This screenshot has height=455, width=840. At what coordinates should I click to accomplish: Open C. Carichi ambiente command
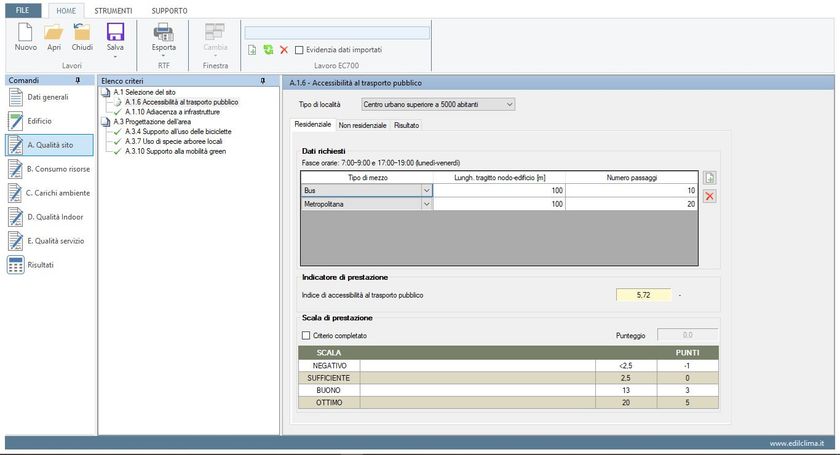[50, 193]
